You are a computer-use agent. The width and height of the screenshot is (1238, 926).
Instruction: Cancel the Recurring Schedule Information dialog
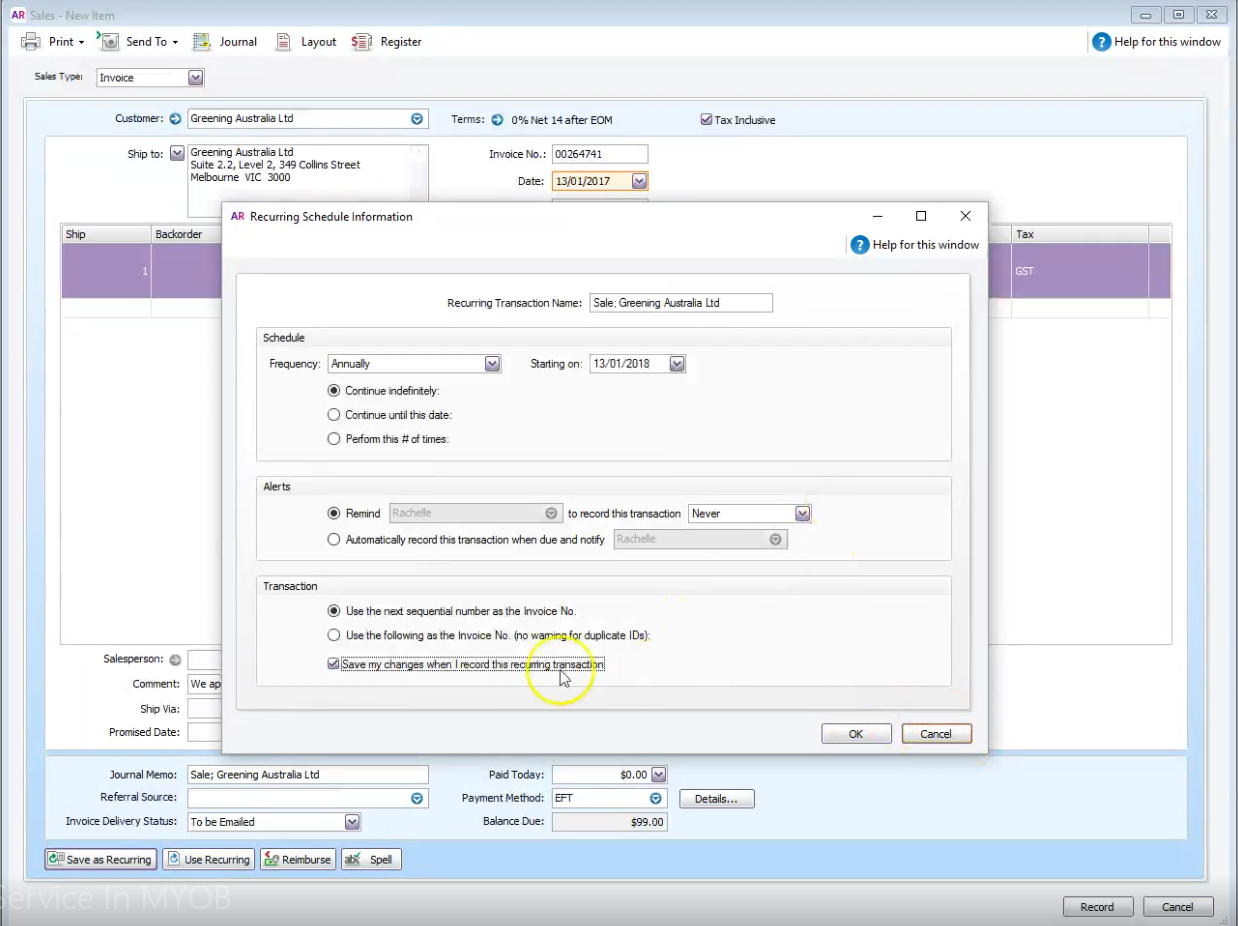[x=936, y=734]
